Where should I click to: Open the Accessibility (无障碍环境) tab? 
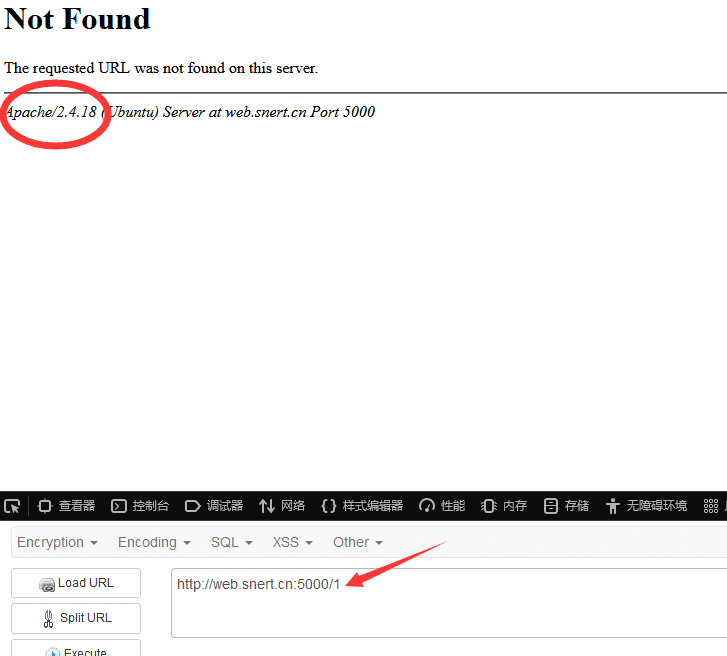pyautogui.click(x=646, y=506)
